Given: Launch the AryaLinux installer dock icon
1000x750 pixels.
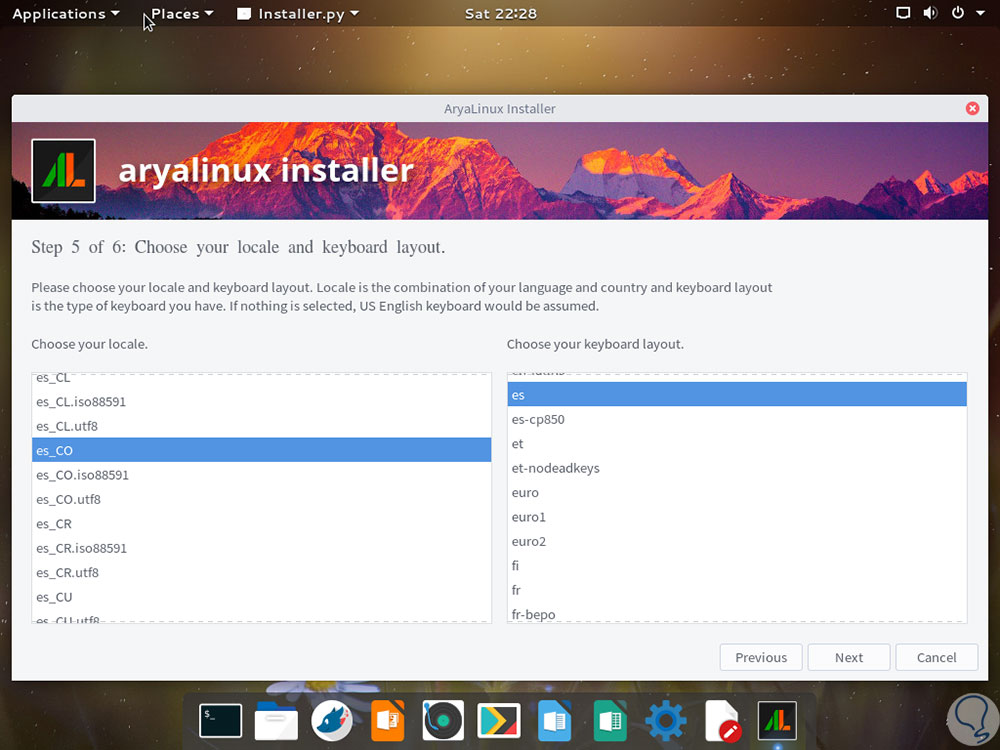Looking at the screenshot, I should pyautogui.click(x=777, y=720).
